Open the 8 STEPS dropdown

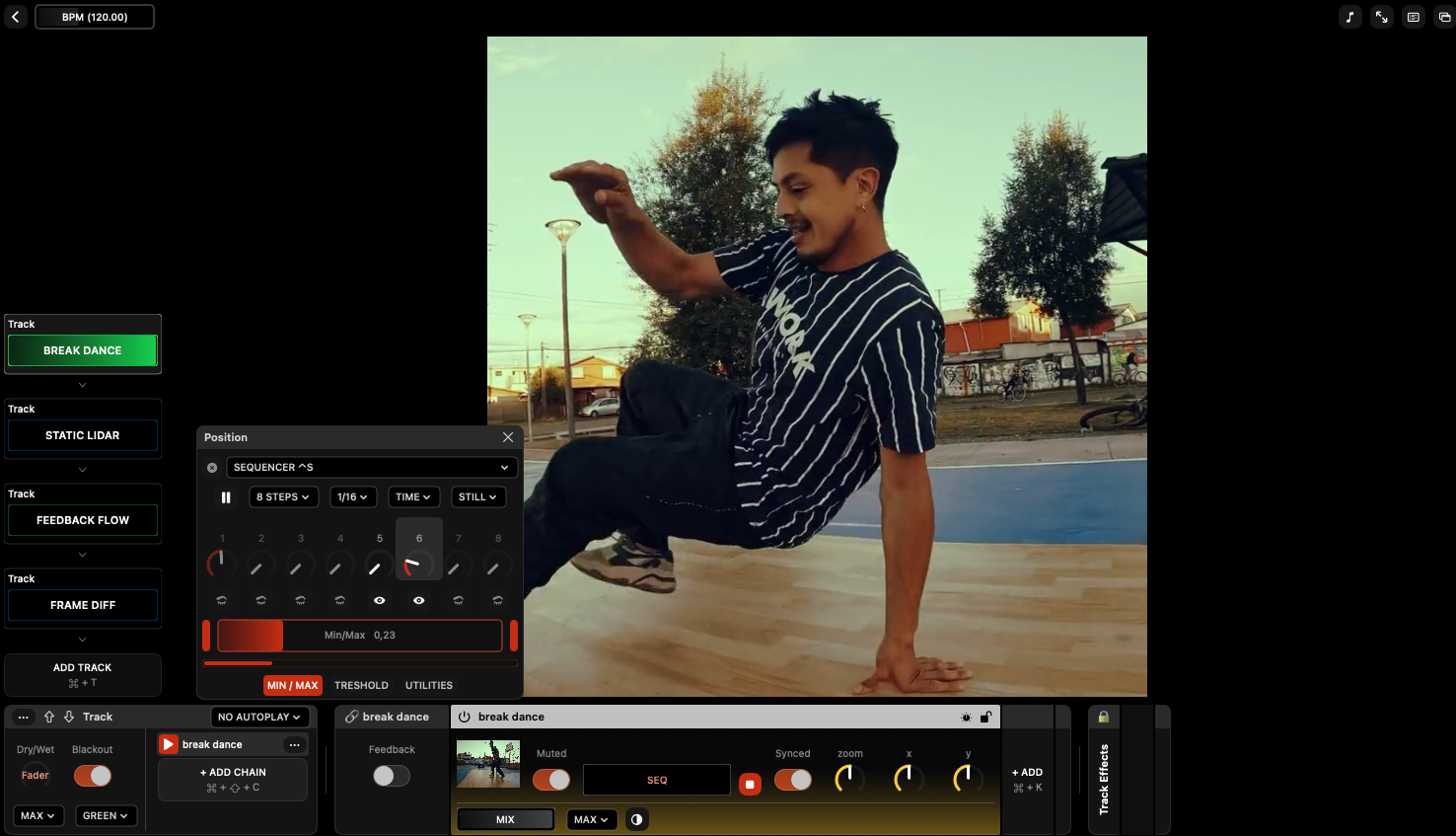tap(283, 497)
